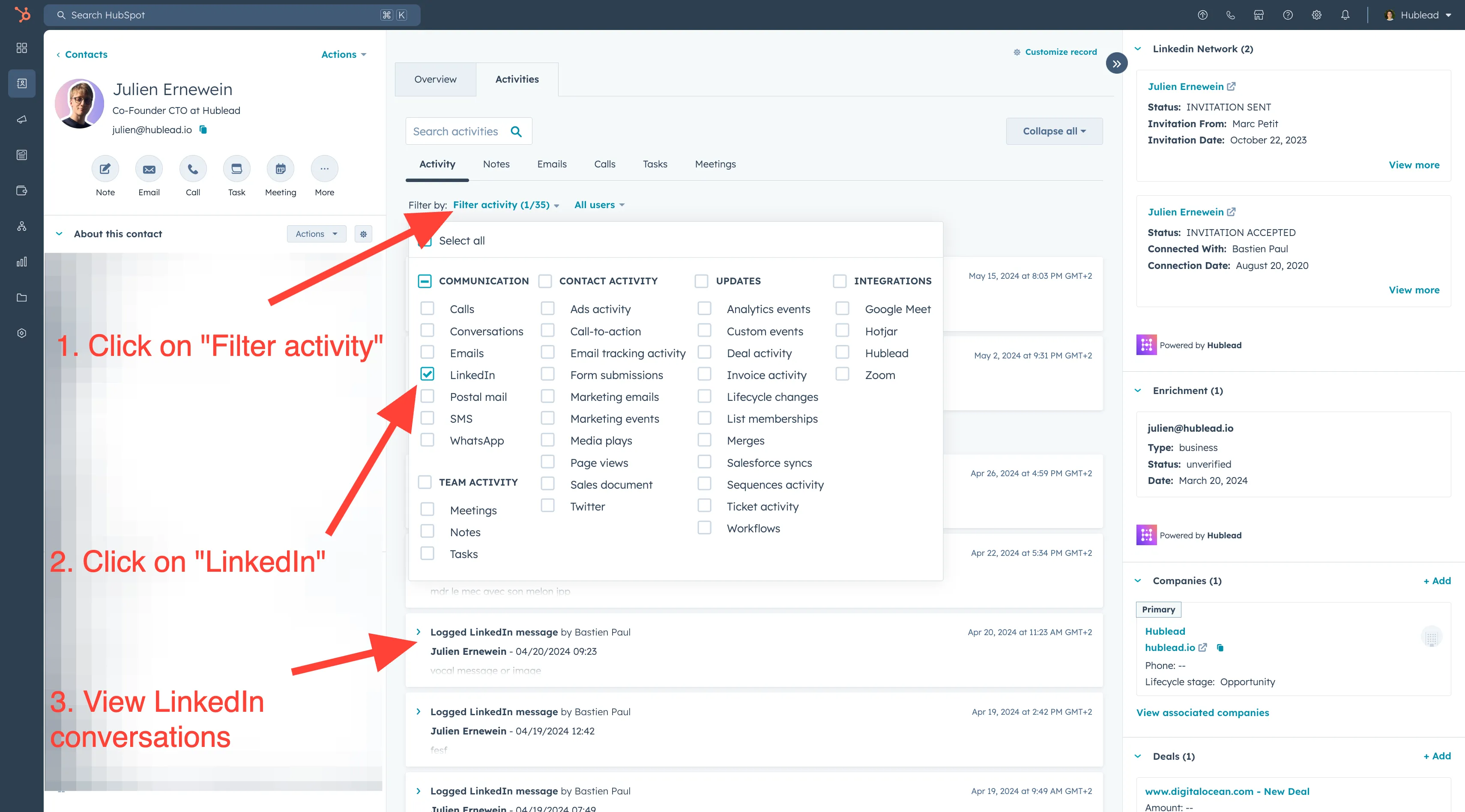The width and height of the screenshot is (1465, 812).
Task: Go back to Contacts list
Action: pyautogui.click(x=82, y=54)
